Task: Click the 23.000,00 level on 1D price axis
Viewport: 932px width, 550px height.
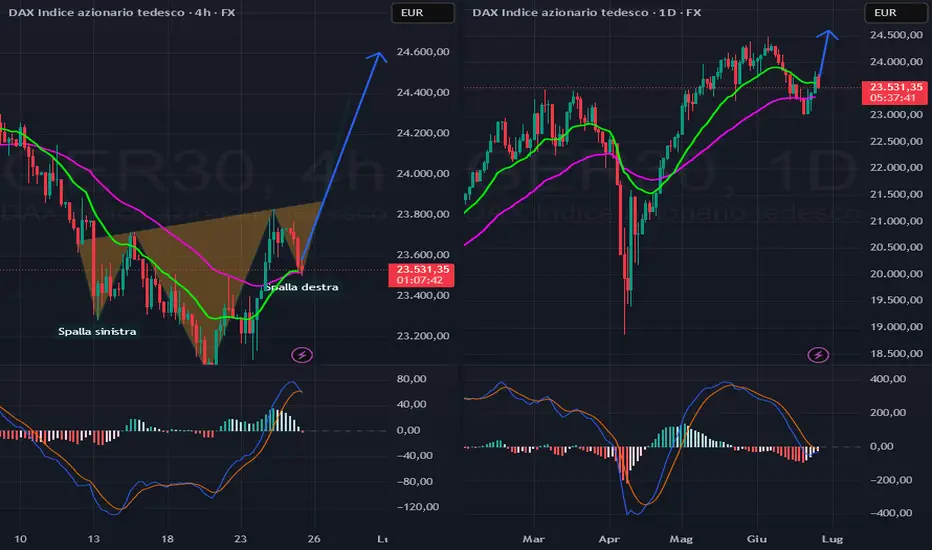Action: click(896, 115)
